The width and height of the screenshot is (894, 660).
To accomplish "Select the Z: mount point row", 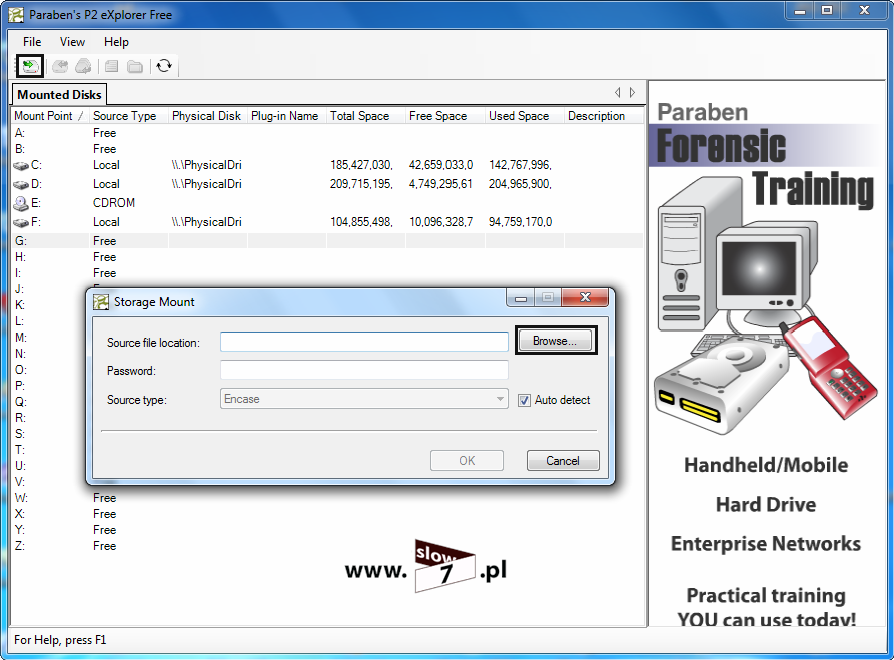I will click(327, 545).
